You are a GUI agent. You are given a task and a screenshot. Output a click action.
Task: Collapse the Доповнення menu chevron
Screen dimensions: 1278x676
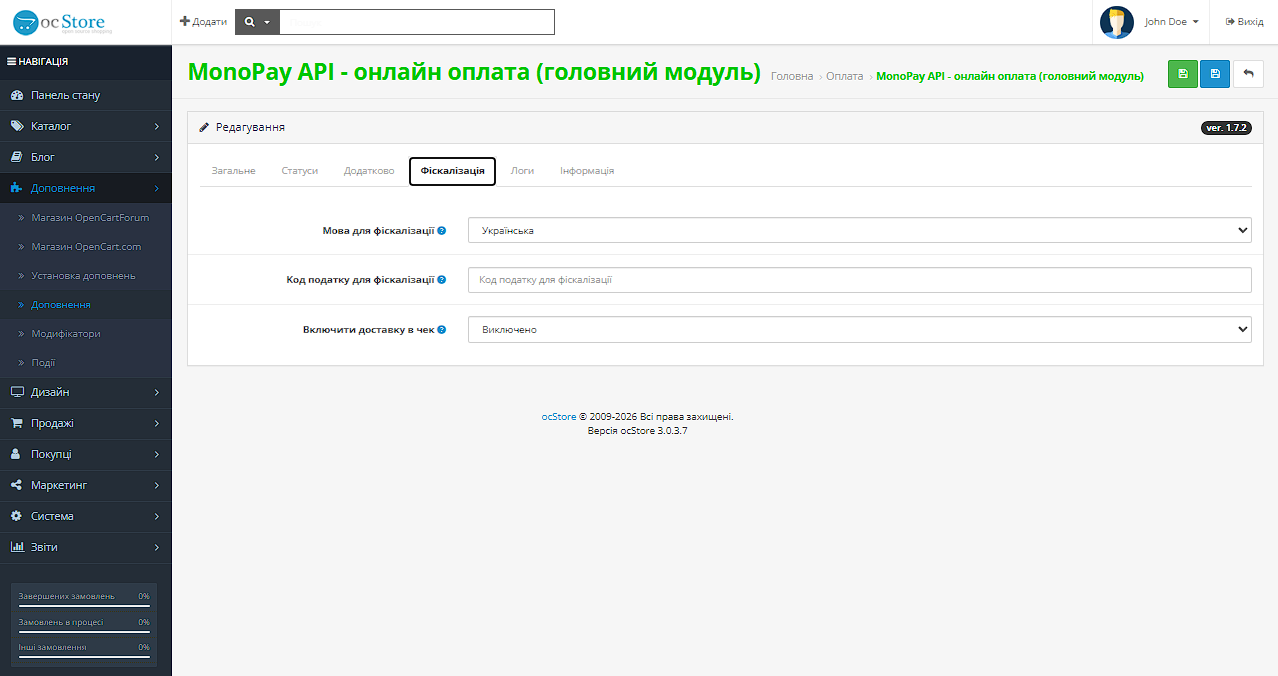coord(157,188)
